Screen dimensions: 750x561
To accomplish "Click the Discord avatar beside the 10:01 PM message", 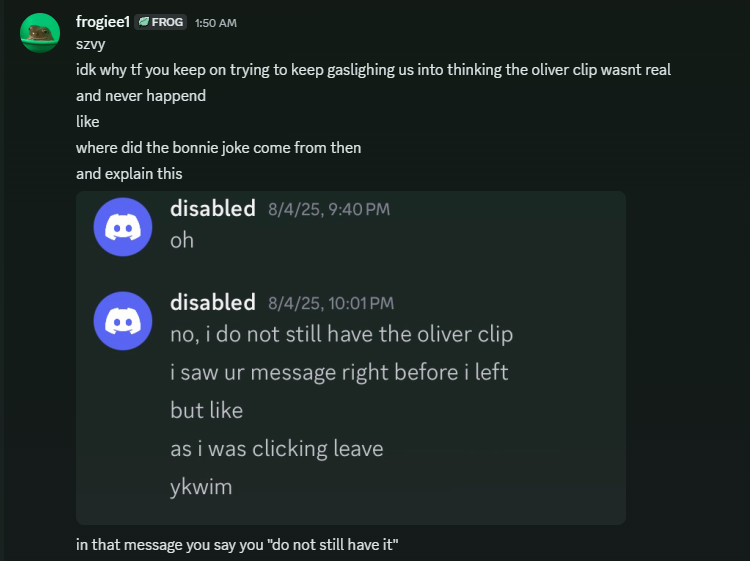I will (122, 320).
